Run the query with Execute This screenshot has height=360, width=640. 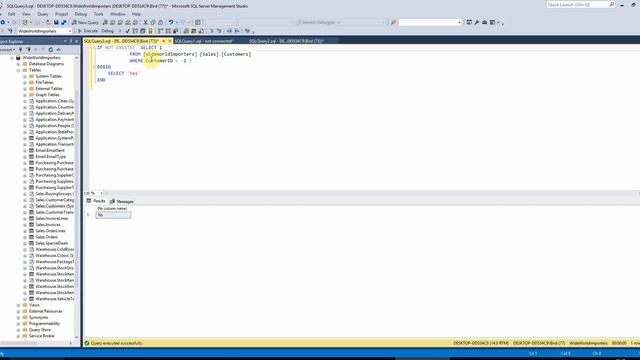point(88,31)
